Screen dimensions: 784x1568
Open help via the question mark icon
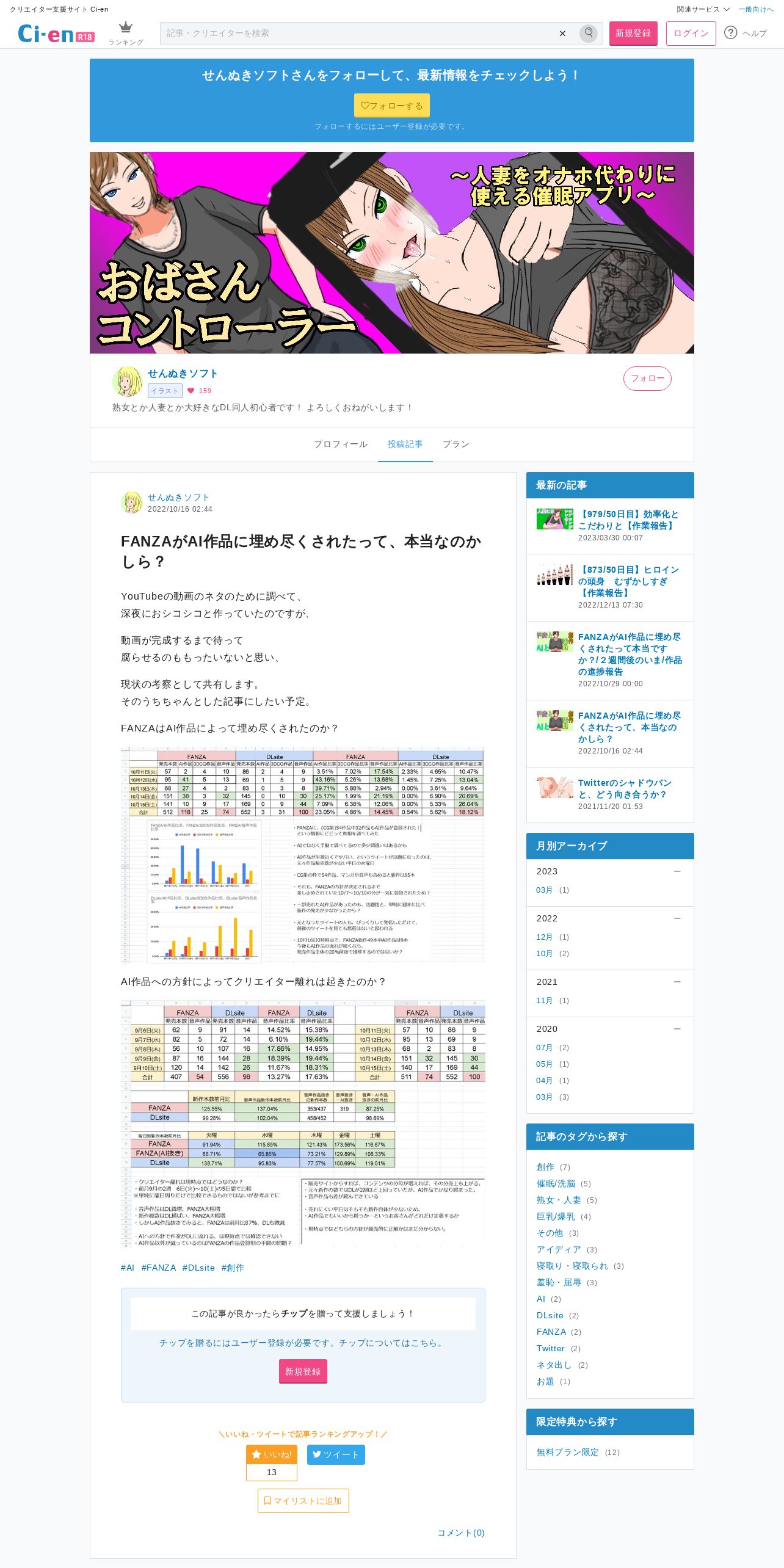click(730, 33)
